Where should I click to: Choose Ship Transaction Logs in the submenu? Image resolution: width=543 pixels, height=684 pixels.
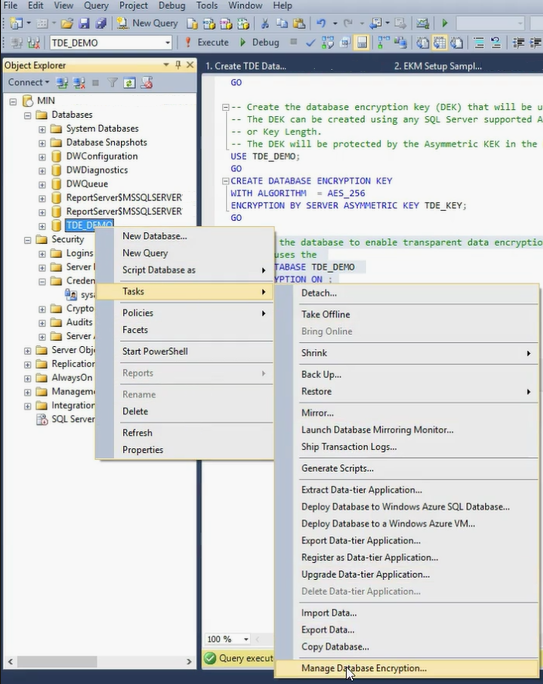click(x=407, y=447)
